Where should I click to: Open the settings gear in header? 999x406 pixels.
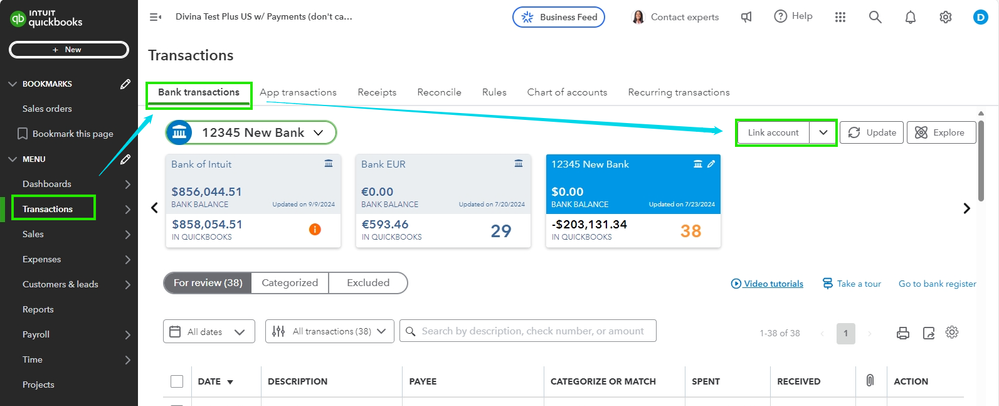(x=945, y=17)
